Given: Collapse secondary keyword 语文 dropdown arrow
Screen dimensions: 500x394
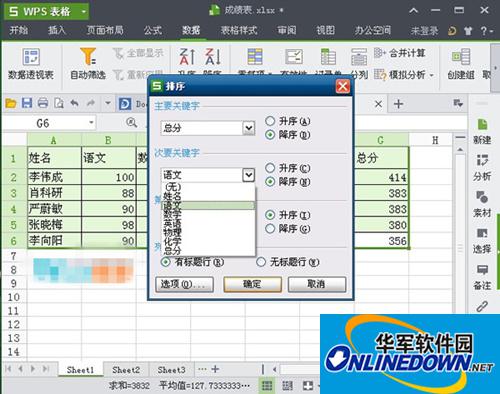Looking at the screenshot, I should pos(249,175).
